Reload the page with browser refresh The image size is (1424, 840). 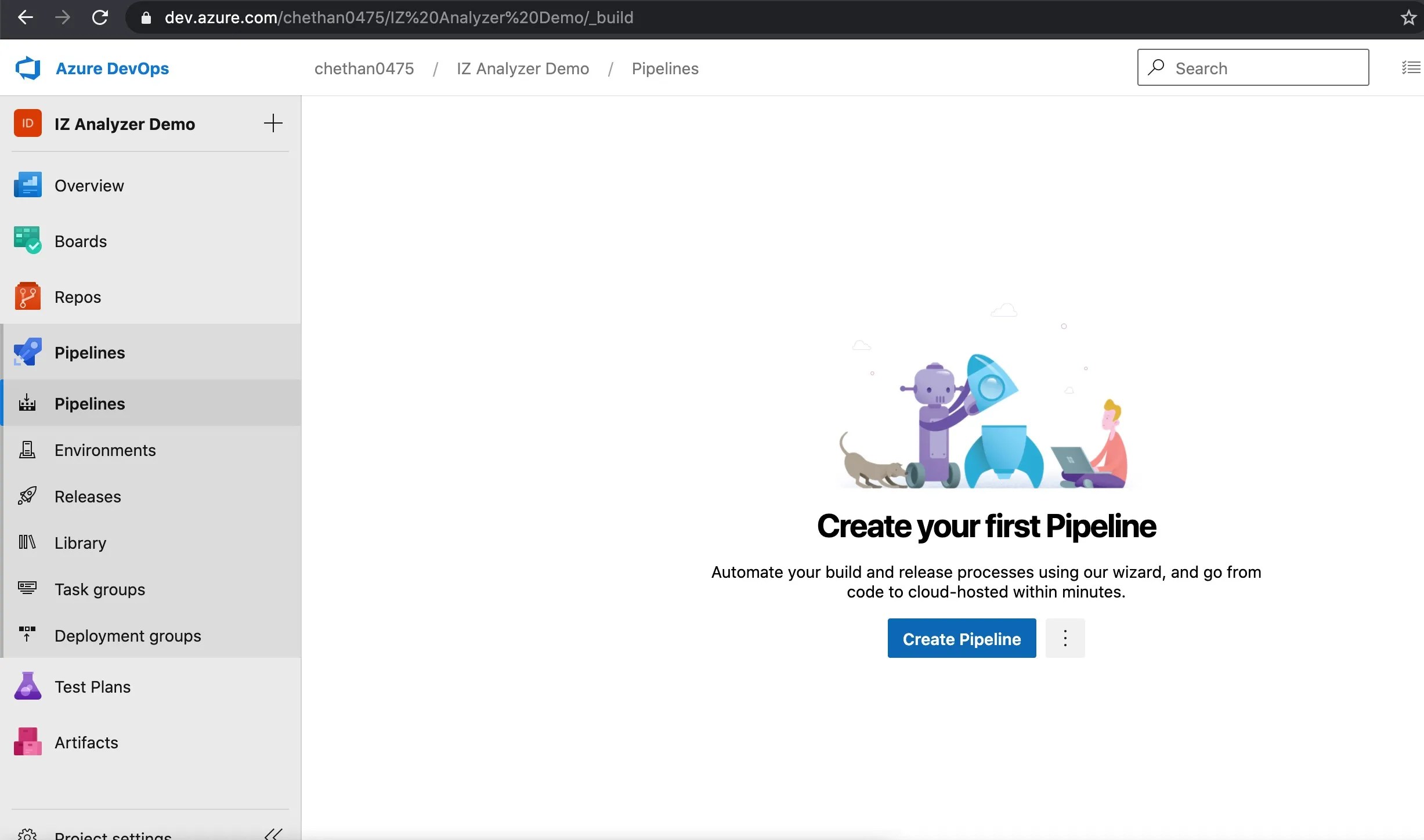tap(100, 17)
